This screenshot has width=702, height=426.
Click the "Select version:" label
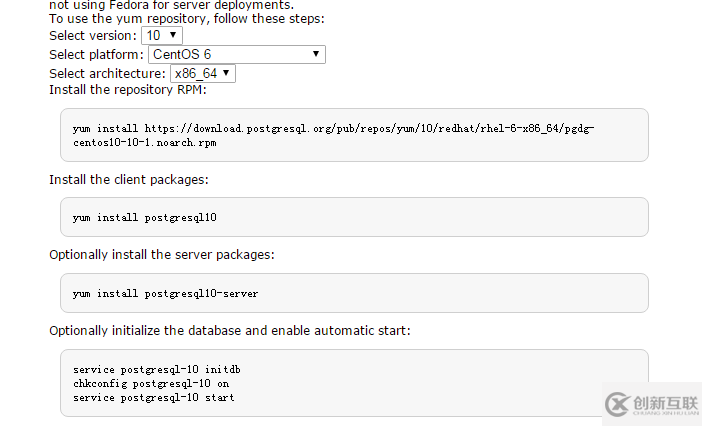93,36
